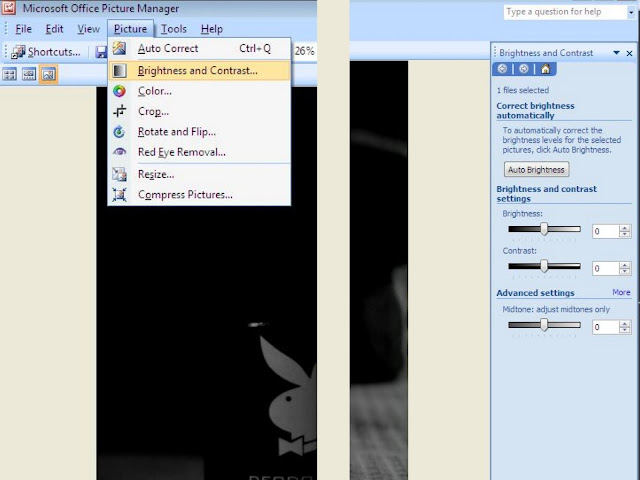
Task: Increase Contrast with the spinner up arrow
Action: coord(624,264)
